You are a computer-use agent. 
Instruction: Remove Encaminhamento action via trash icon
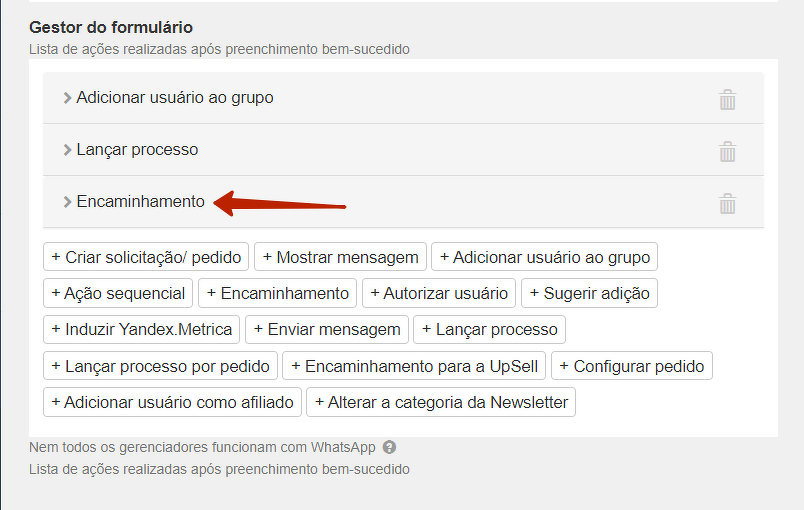[x=728, y=203]
